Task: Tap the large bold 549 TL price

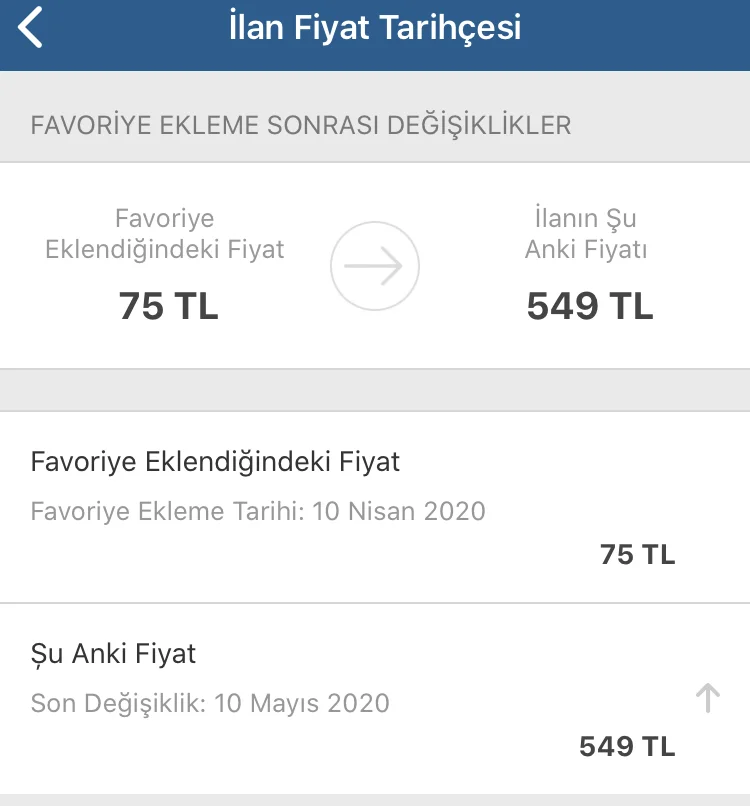Action: [589, 306]
